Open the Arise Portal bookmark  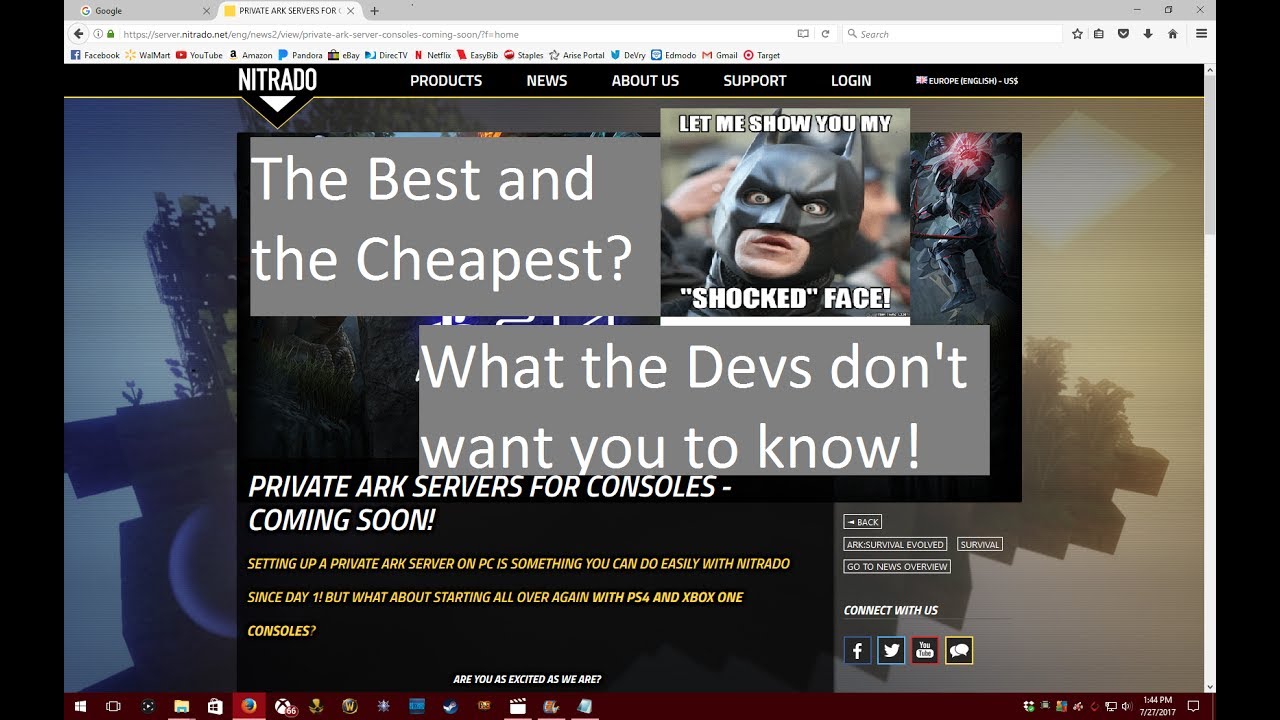[x=577, y=55]
